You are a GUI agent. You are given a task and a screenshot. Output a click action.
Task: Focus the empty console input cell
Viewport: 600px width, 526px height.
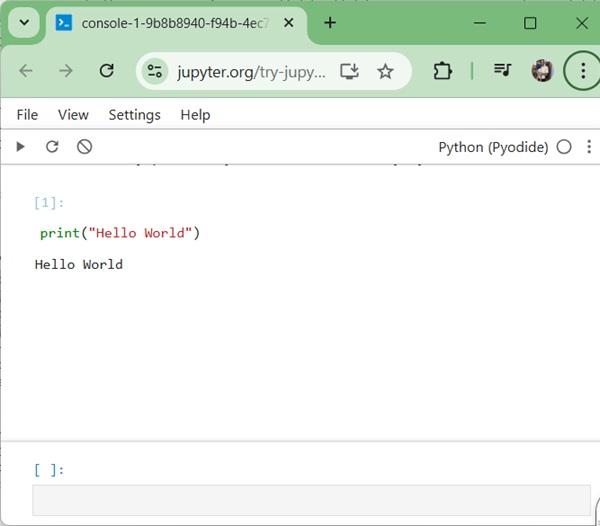click(x=311, y=500)
